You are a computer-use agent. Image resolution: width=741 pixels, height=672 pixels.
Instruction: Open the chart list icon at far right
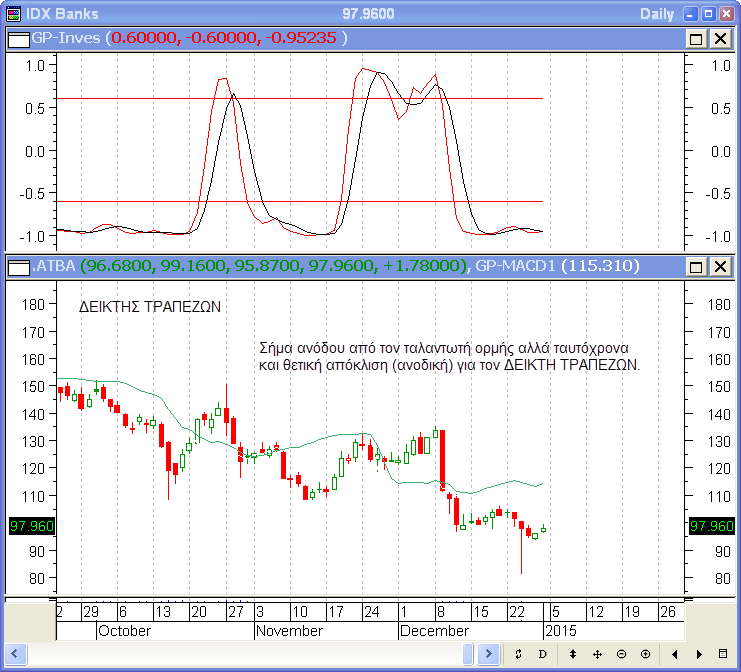pyautogui.click(x=723, y=654)
